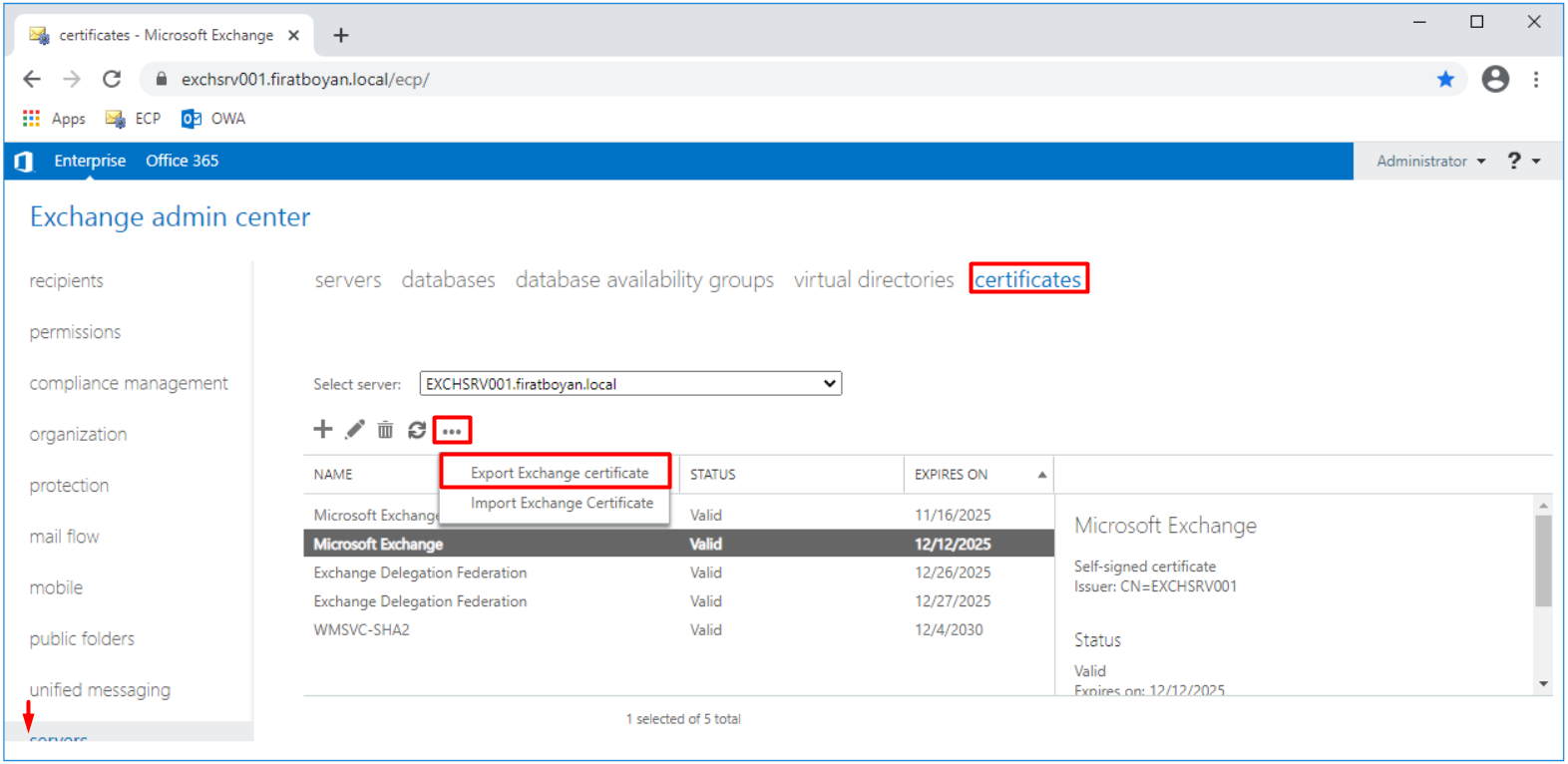Screen dimensions: 1568x764
Task: Click the Office logo icon in header
Action: click(24, 162)
